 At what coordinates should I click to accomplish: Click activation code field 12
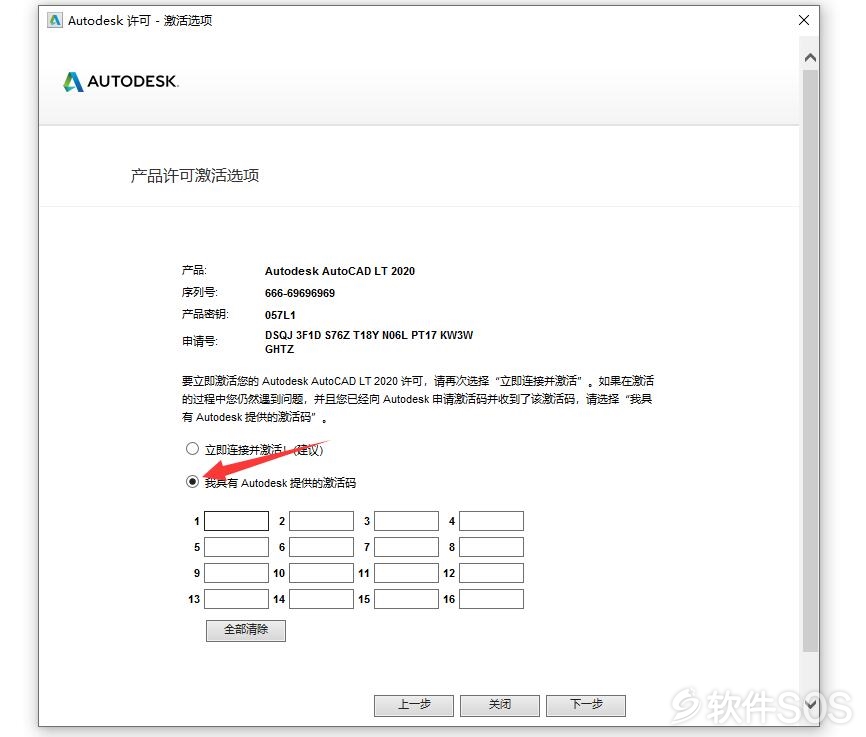click(x=492, y=573)
